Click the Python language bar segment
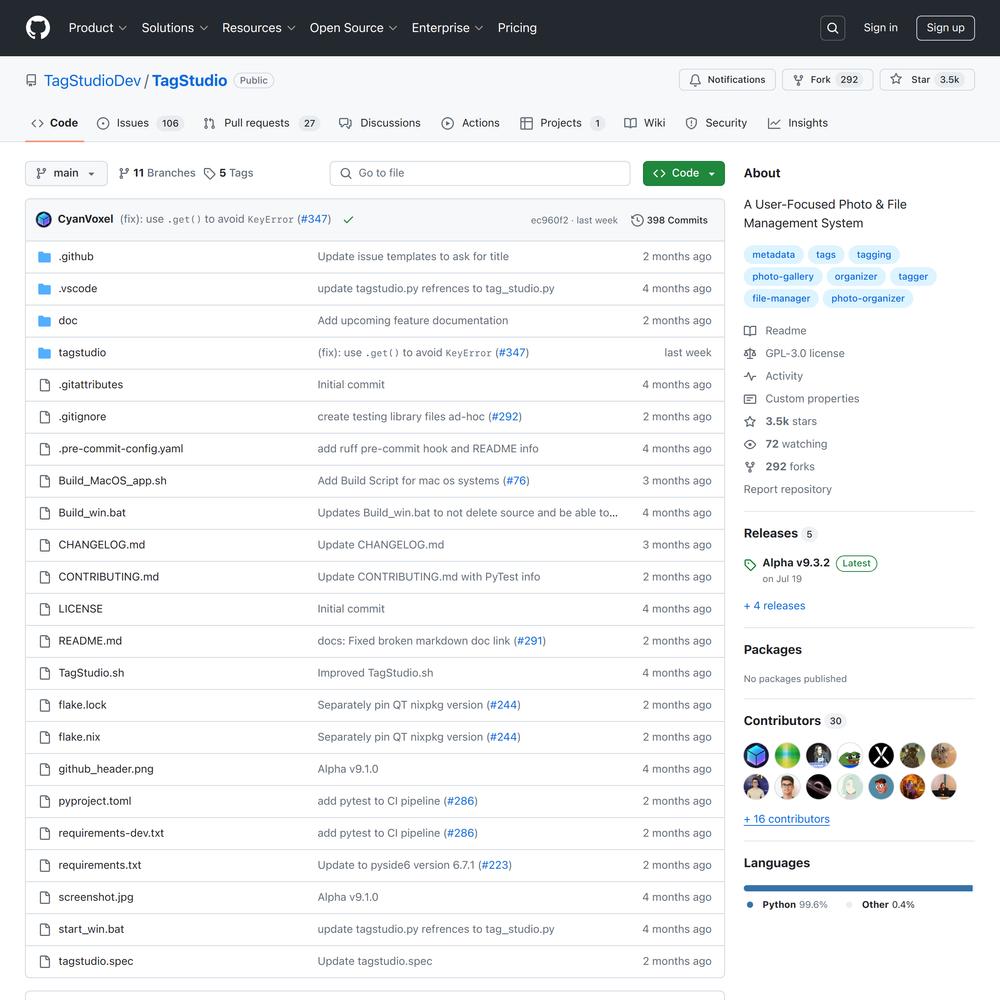 click(x=857, y=888)
